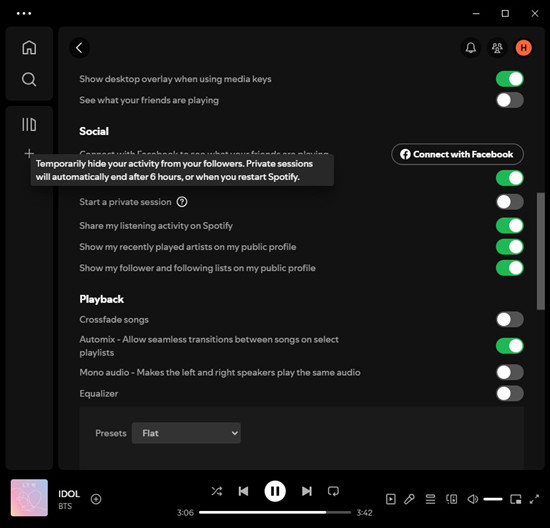Toggle shuffle playback

click(217, 491)
